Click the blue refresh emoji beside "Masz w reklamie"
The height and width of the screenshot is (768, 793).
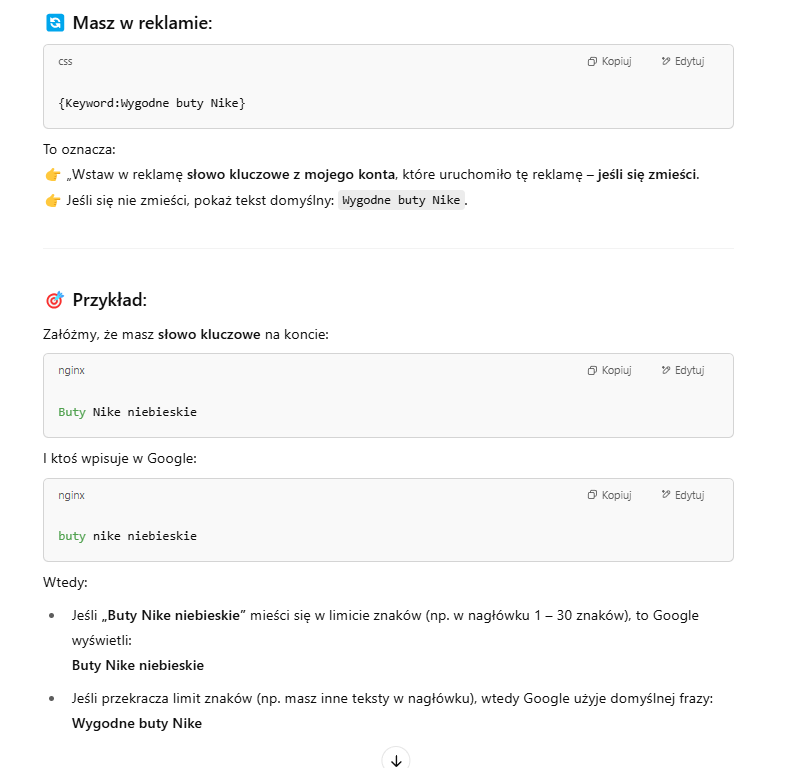55,22
